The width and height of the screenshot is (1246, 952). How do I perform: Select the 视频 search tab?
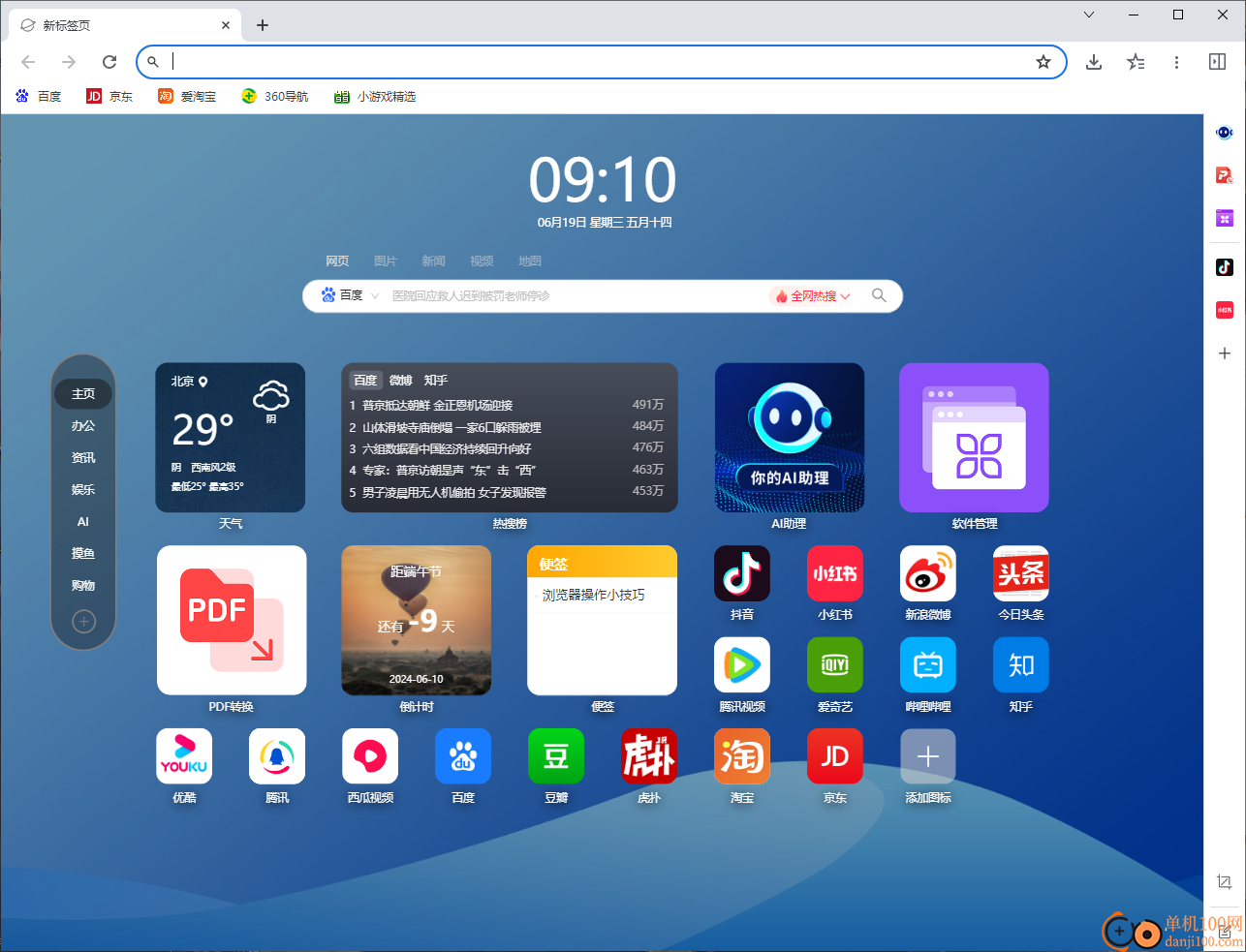point(482,261)
